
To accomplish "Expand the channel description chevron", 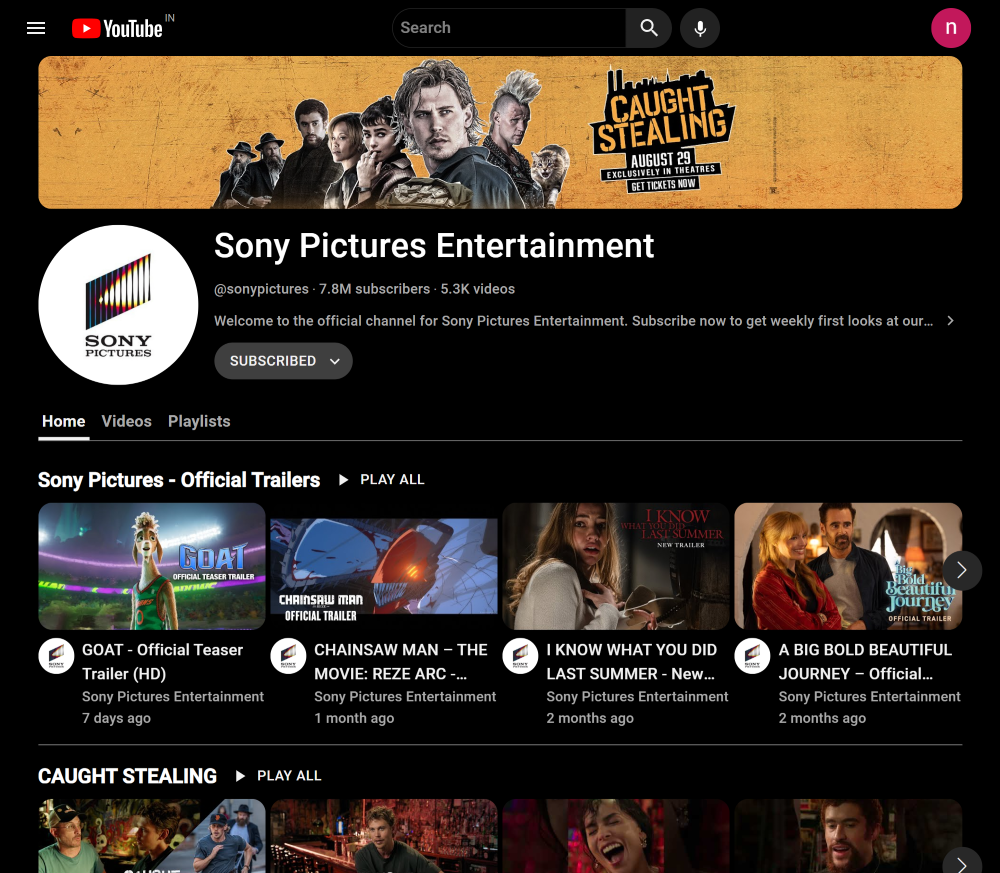I will click(950, 321).
